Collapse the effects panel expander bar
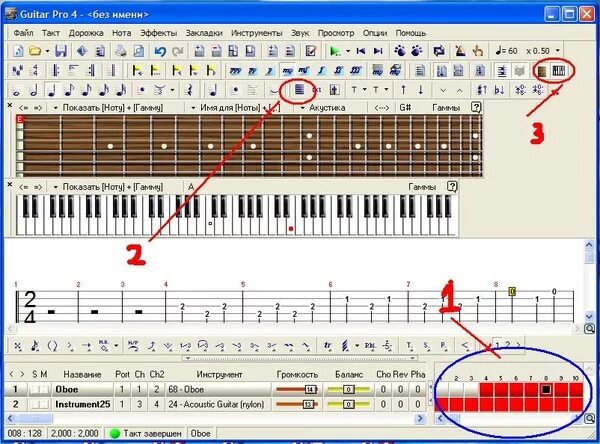 click(x=300, y=358)
